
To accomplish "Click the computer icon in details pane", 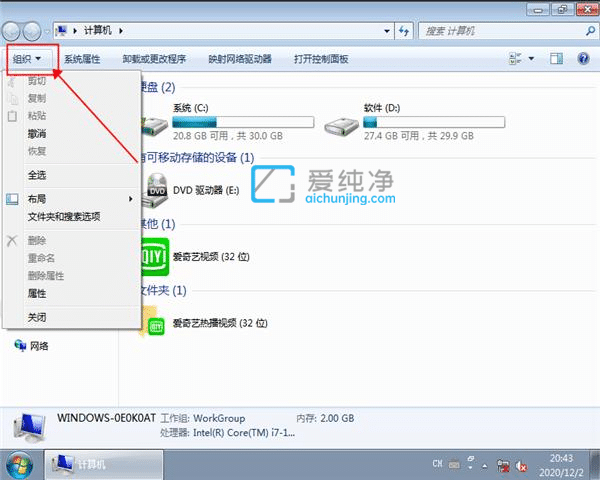I will pos(29,428).
